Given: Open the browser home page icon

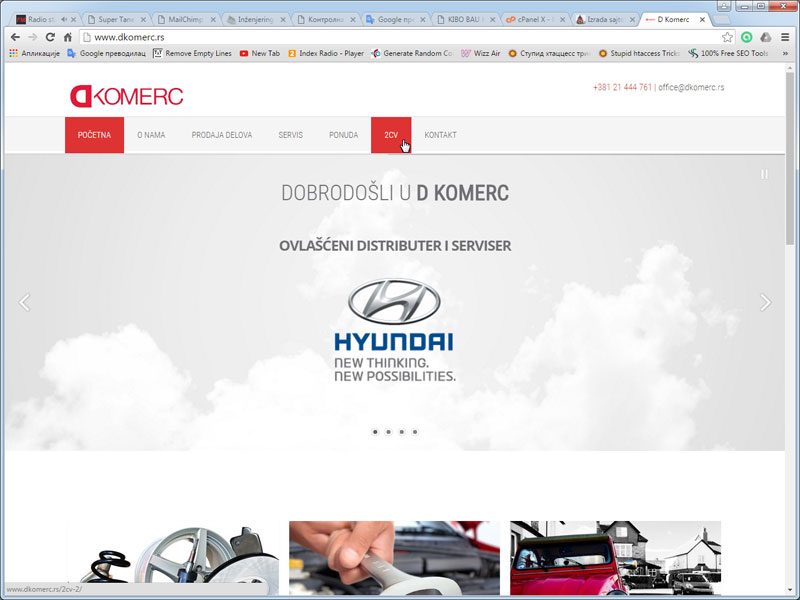Looking at the screenshot, I should click(67, 37).
